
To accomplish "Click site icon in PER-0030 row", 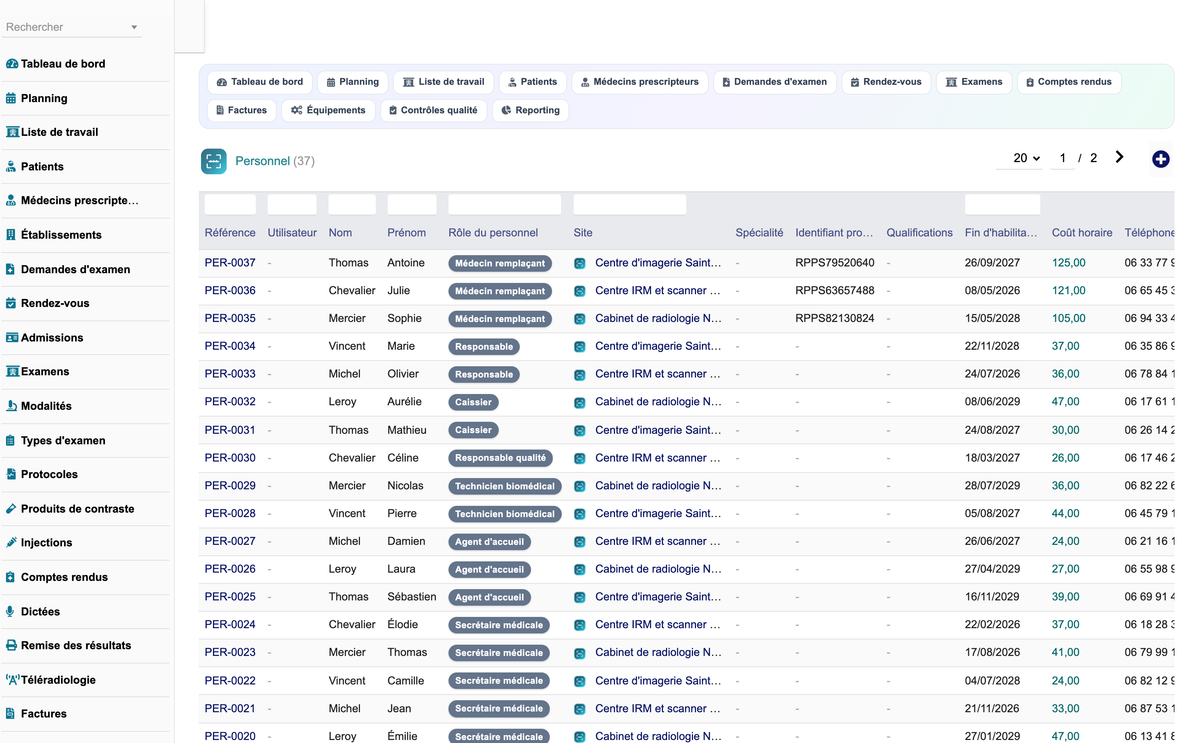I will click(579, 458).
